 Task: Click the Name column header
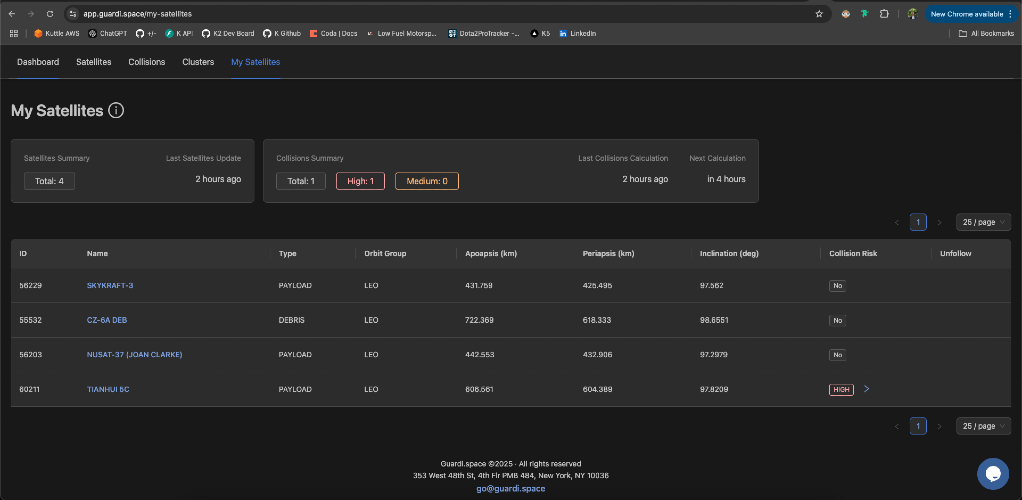[97, 254]
